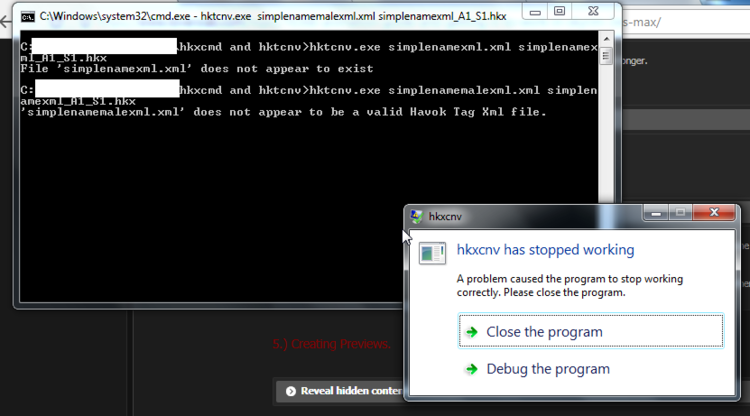Viewport: 750px width, 416px height.
Task: Maximize the cmd.exe window
Action: (559, 11)
